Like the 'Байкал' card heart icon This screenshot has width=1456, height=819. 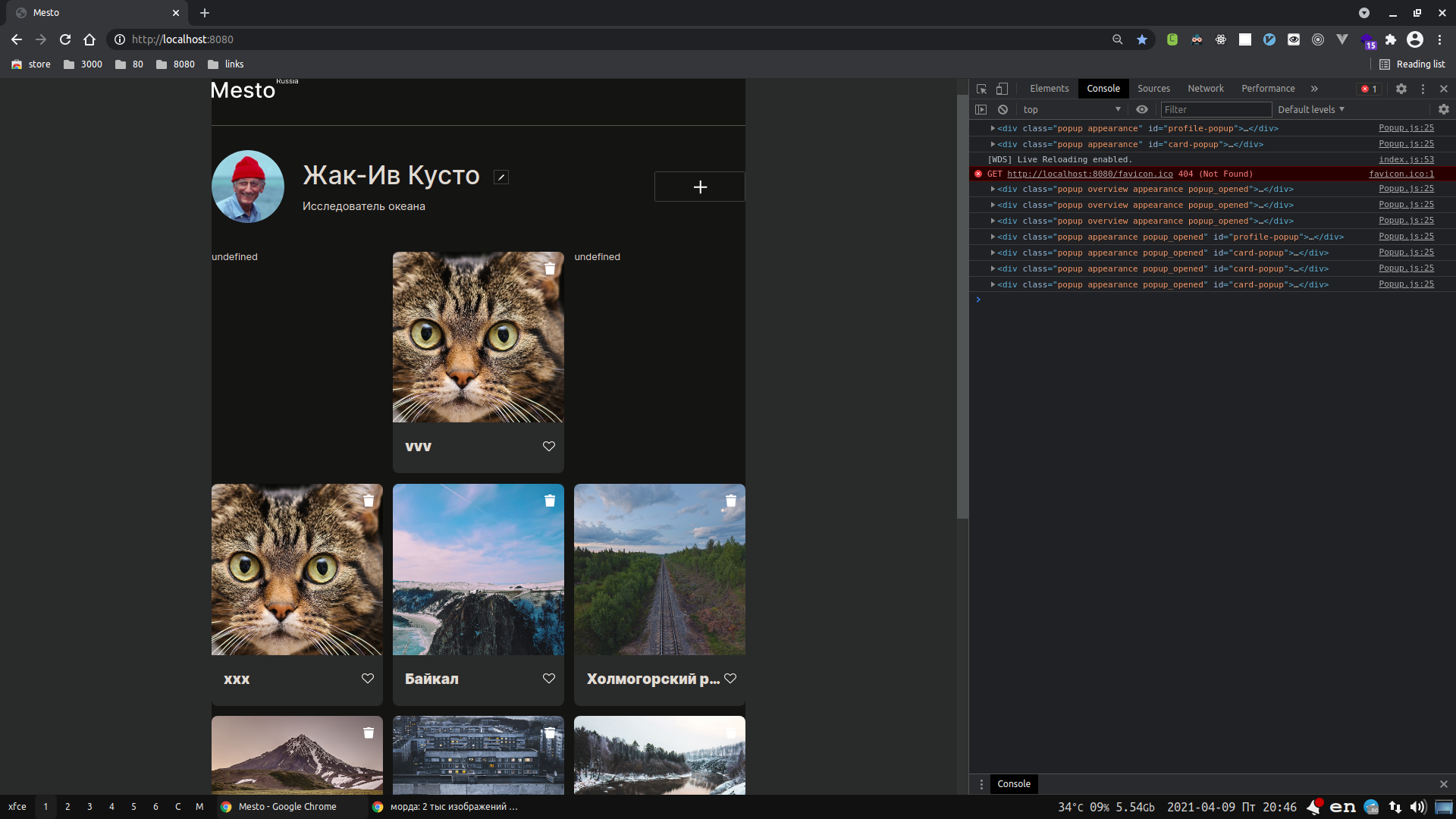[x=549, y=679]
